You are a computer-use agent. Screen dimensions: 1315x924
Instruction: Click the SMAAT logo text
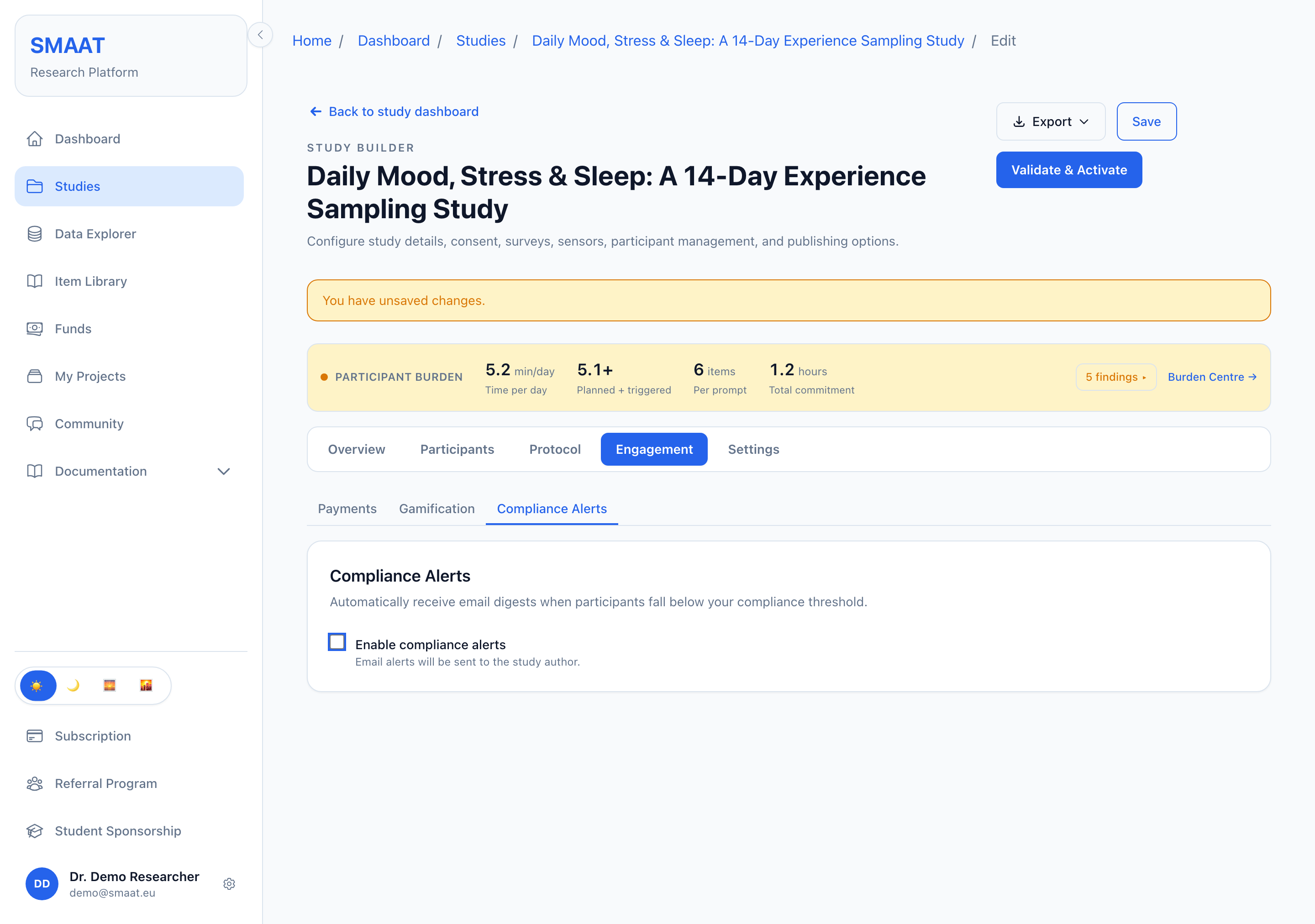(68, 46)
